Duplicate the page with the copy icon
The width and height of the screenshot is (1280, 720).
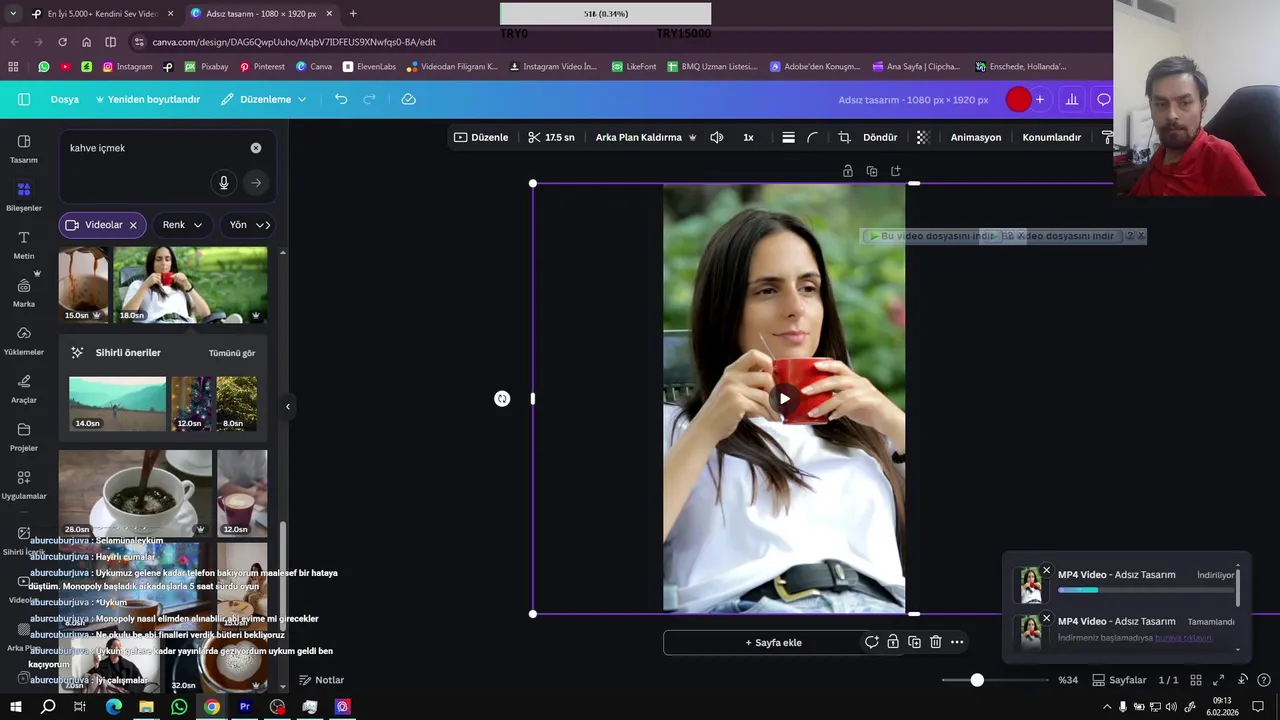pyautogui.click(x=914, y=642)
